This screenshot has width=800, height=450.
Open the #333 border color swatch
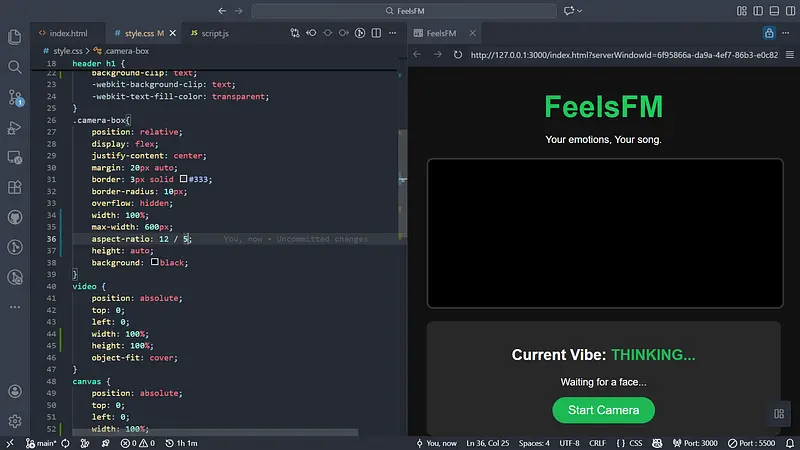coord(184,179)
